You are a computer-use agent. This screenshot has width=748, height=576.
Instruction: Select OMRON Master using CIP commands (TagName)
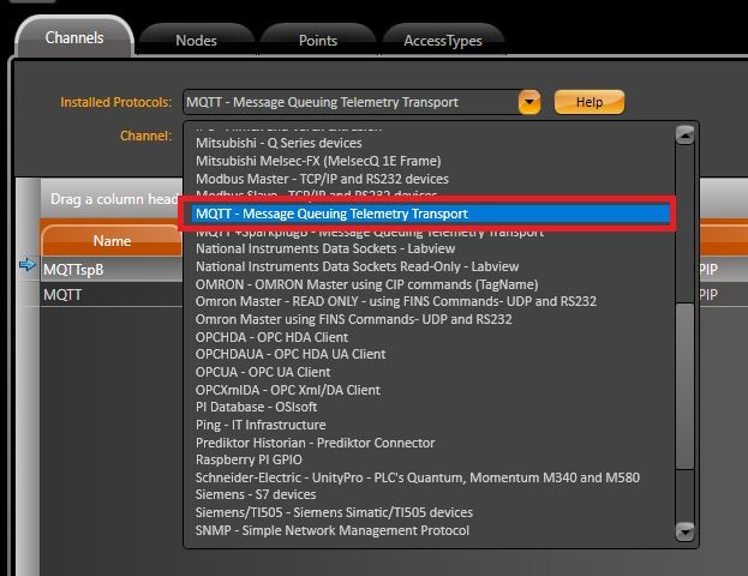[x=366, y=284]
